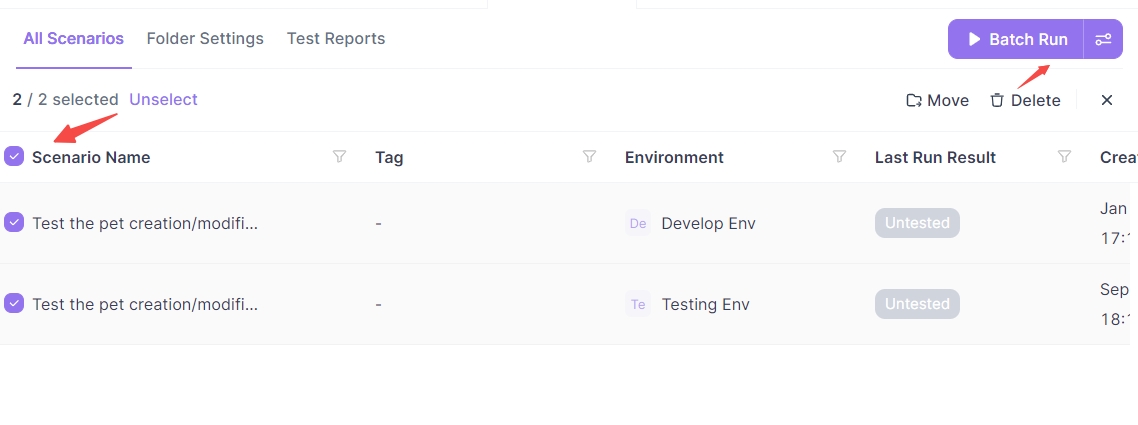Image resolution: width=1138 pixels, height=425 pixels.
Task: Move the selected scenarios
Action: pyautogui.click(x=937, y=100)
